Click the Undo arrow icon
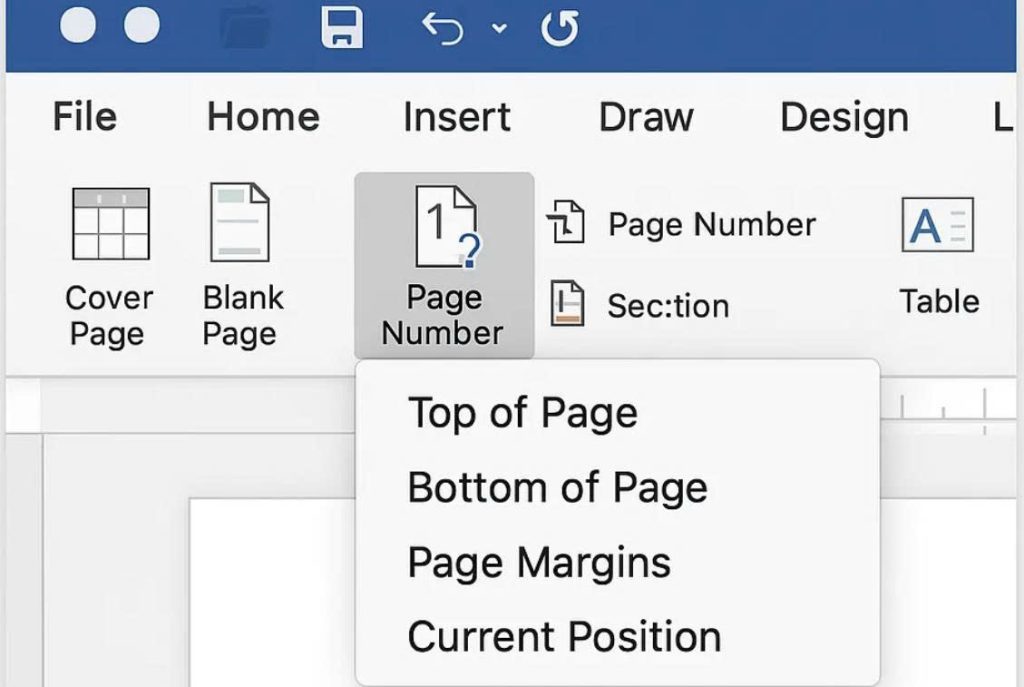This screenshot has height=687, width=1024. 443,28
